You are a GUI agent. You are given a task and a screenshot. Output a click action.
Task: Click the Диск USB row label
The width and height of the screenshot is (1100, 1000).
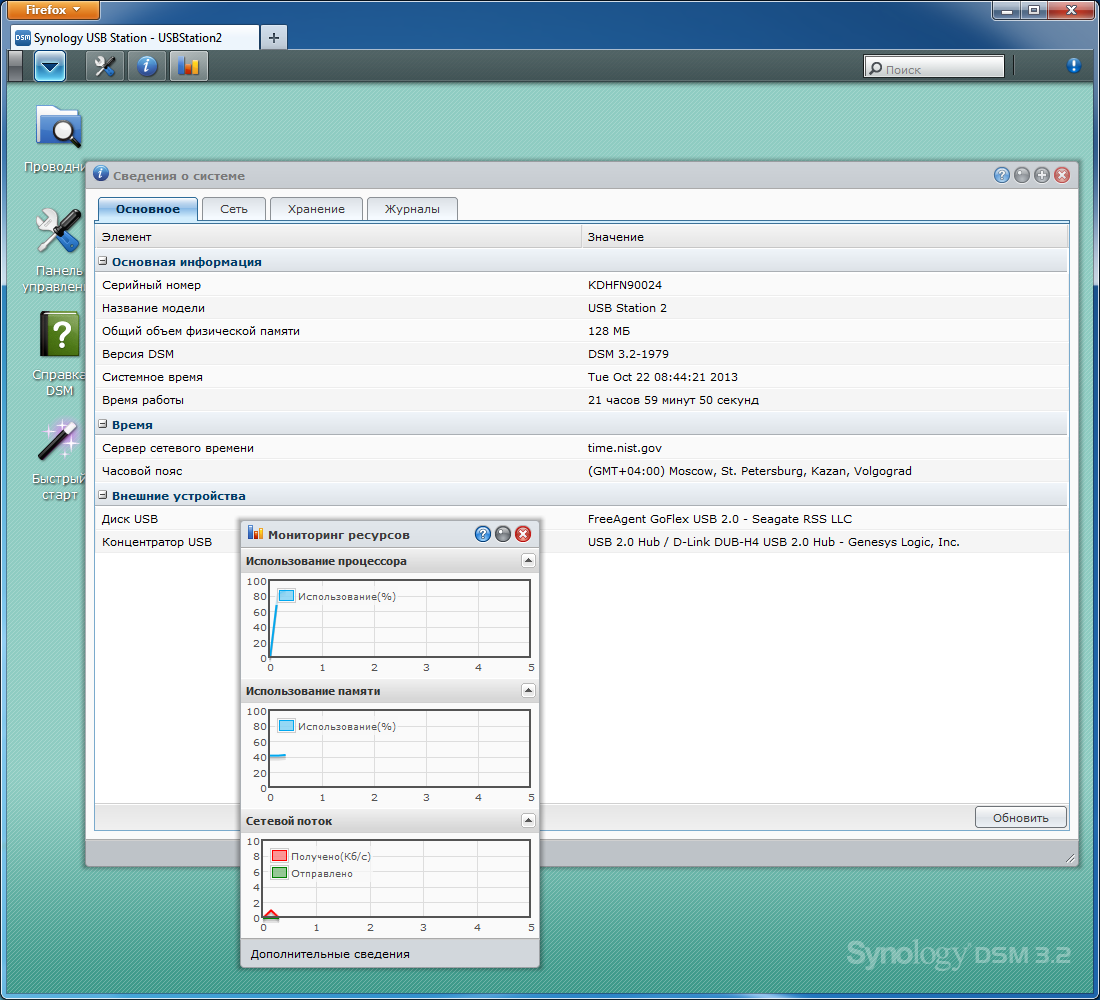tap(130, 519)
